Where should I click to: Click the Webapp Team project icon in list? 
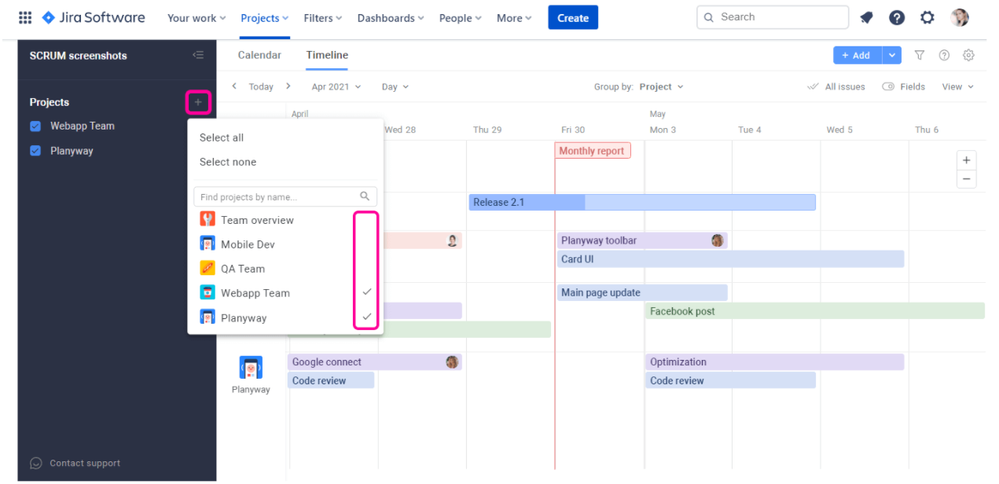(x=207, y=292)
